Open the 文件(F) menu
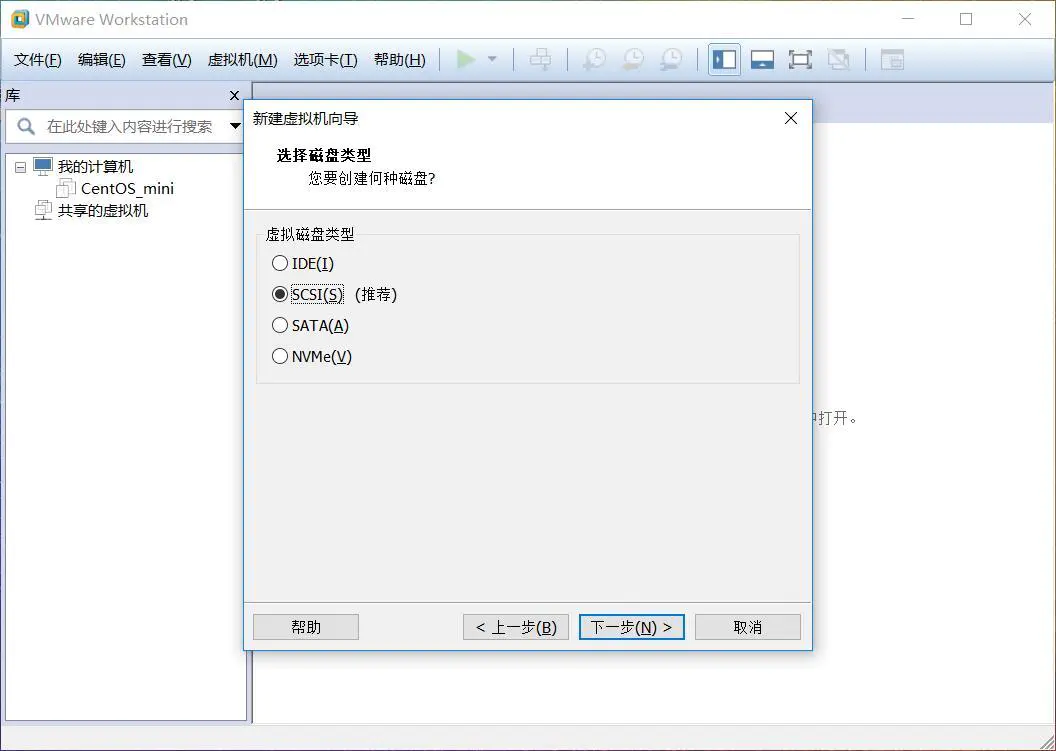 pyautogui.click(x=38, y=59)
